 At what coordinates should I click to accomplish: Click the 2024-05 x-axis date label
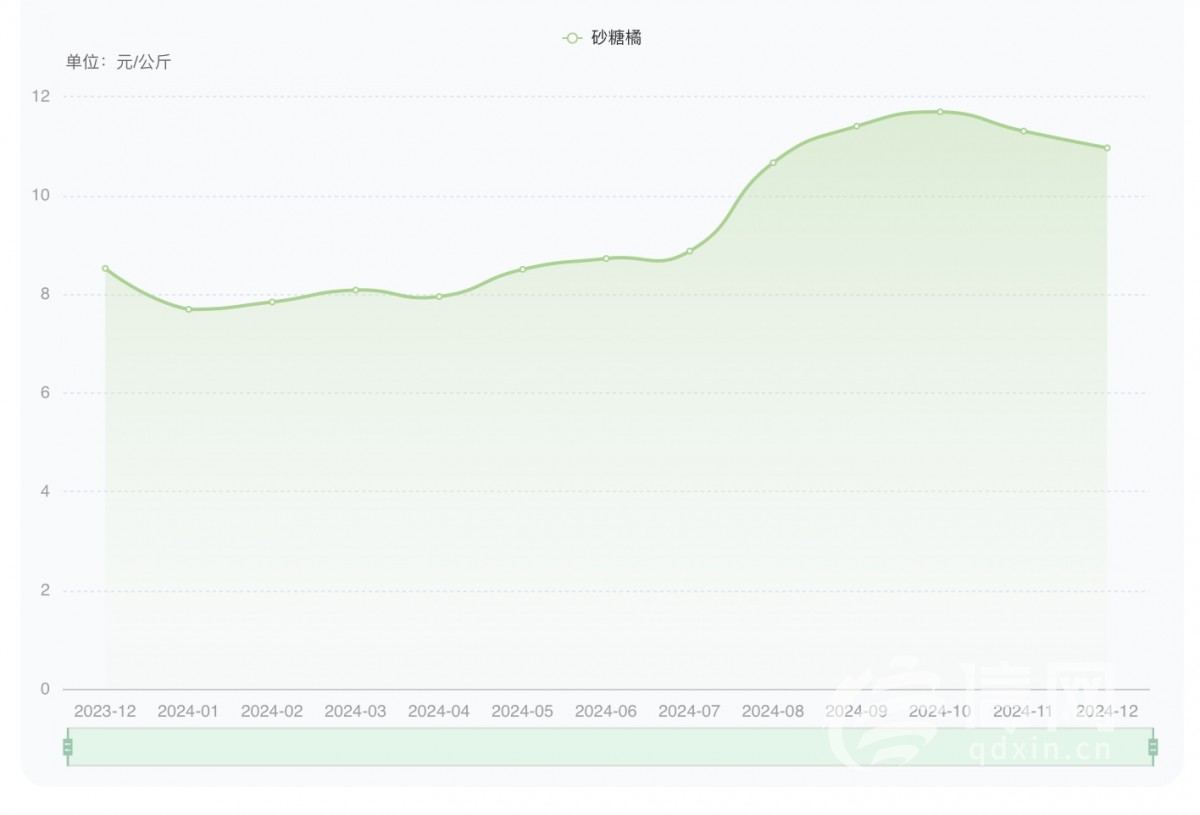pyautogui.click(x=522, y=711)
